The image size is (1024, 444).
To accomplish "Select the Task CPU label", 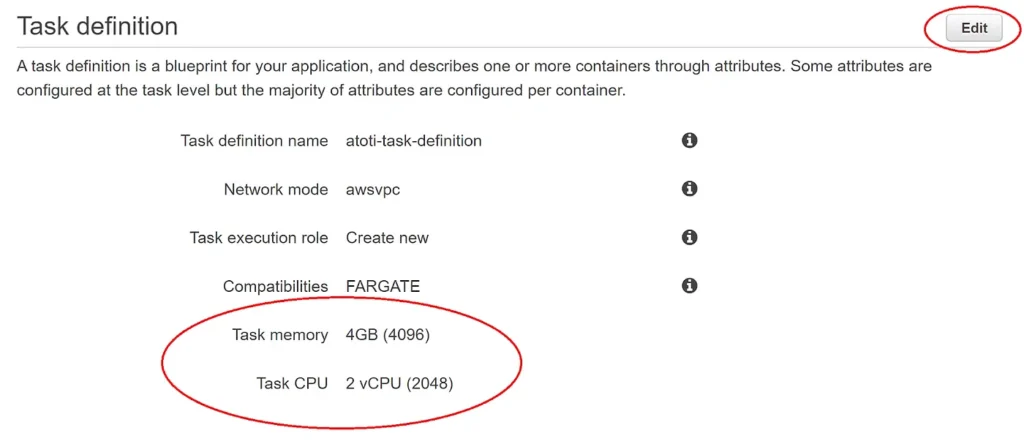I will pyautogui.click(x=292, y=383).
